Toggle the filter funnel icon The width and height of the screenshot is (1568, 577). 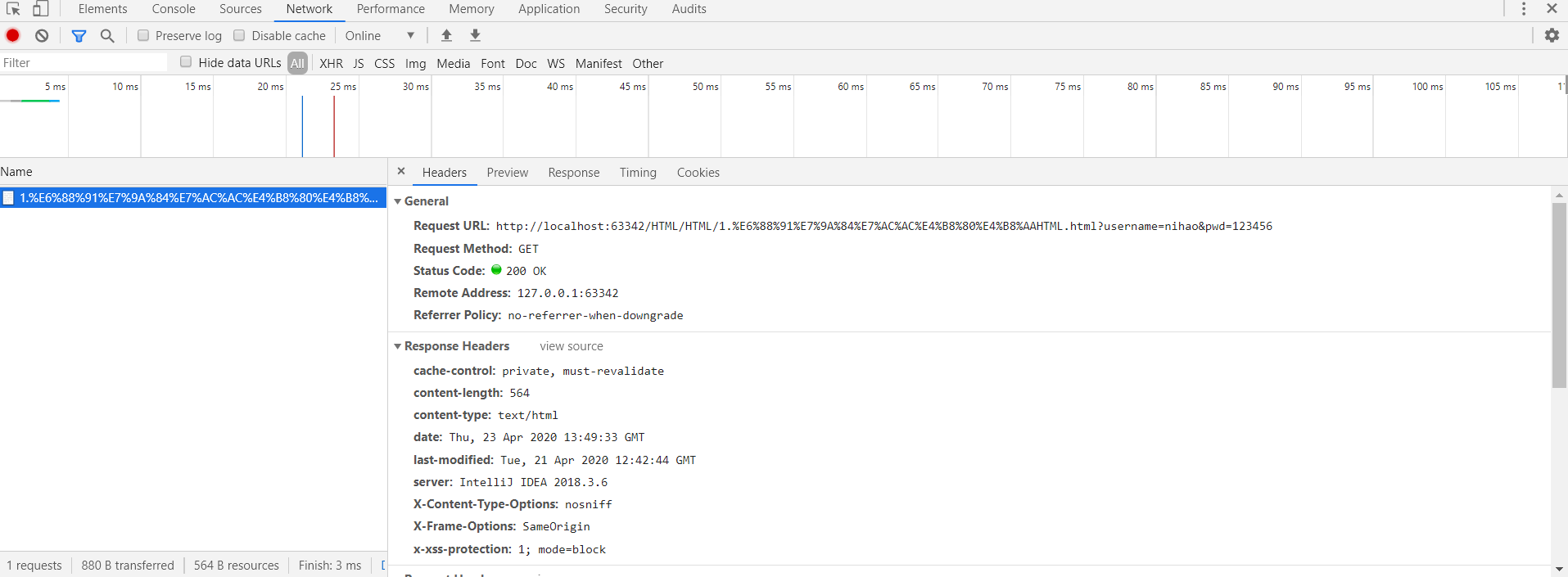(79, 35)
